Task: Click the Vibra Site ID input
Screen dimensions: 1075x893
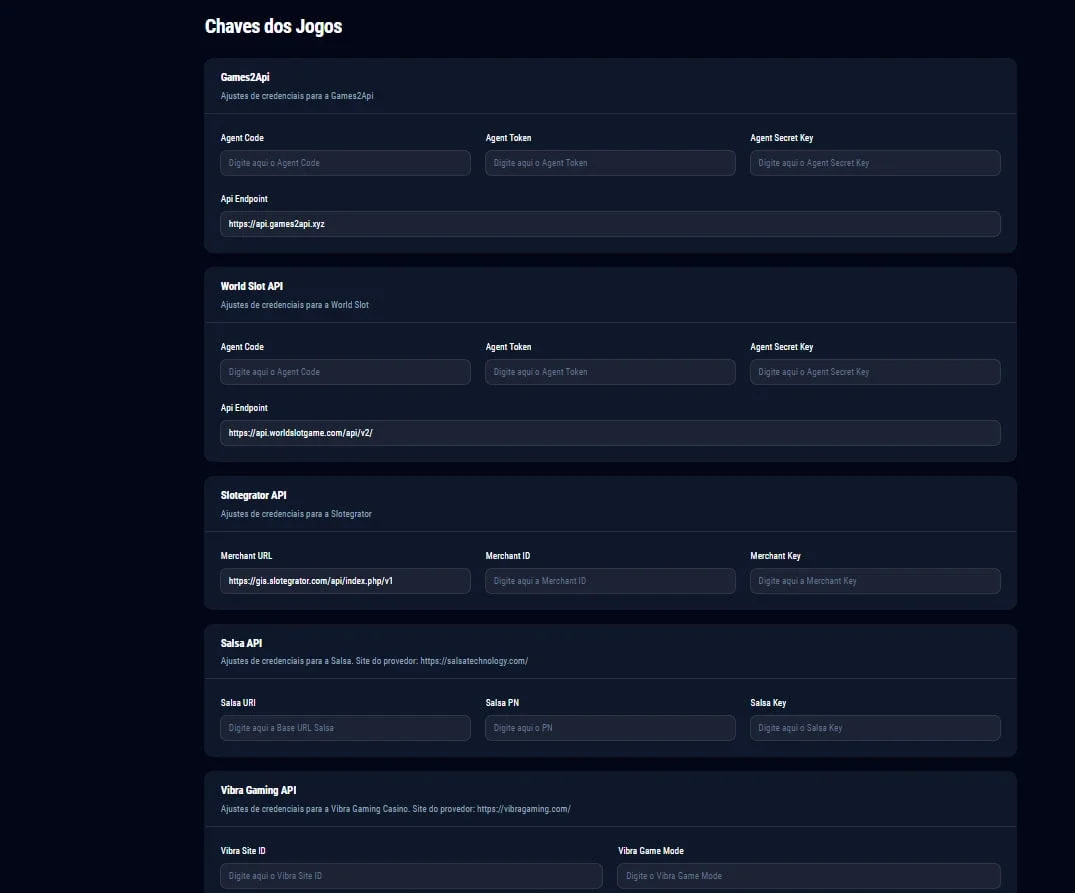Action: click(411, 876)
